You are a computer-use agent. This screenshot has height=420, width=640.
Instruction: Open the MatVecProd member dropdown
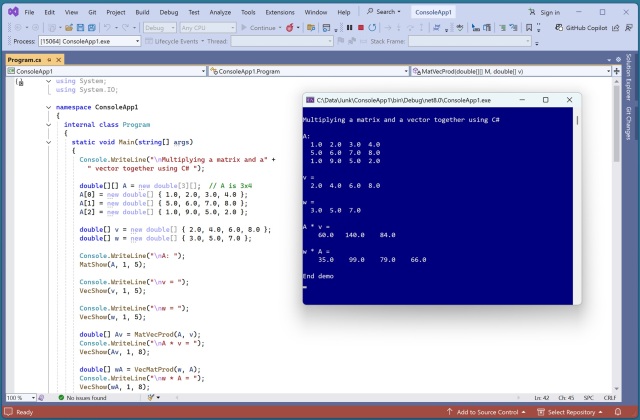tap(511, 71)
